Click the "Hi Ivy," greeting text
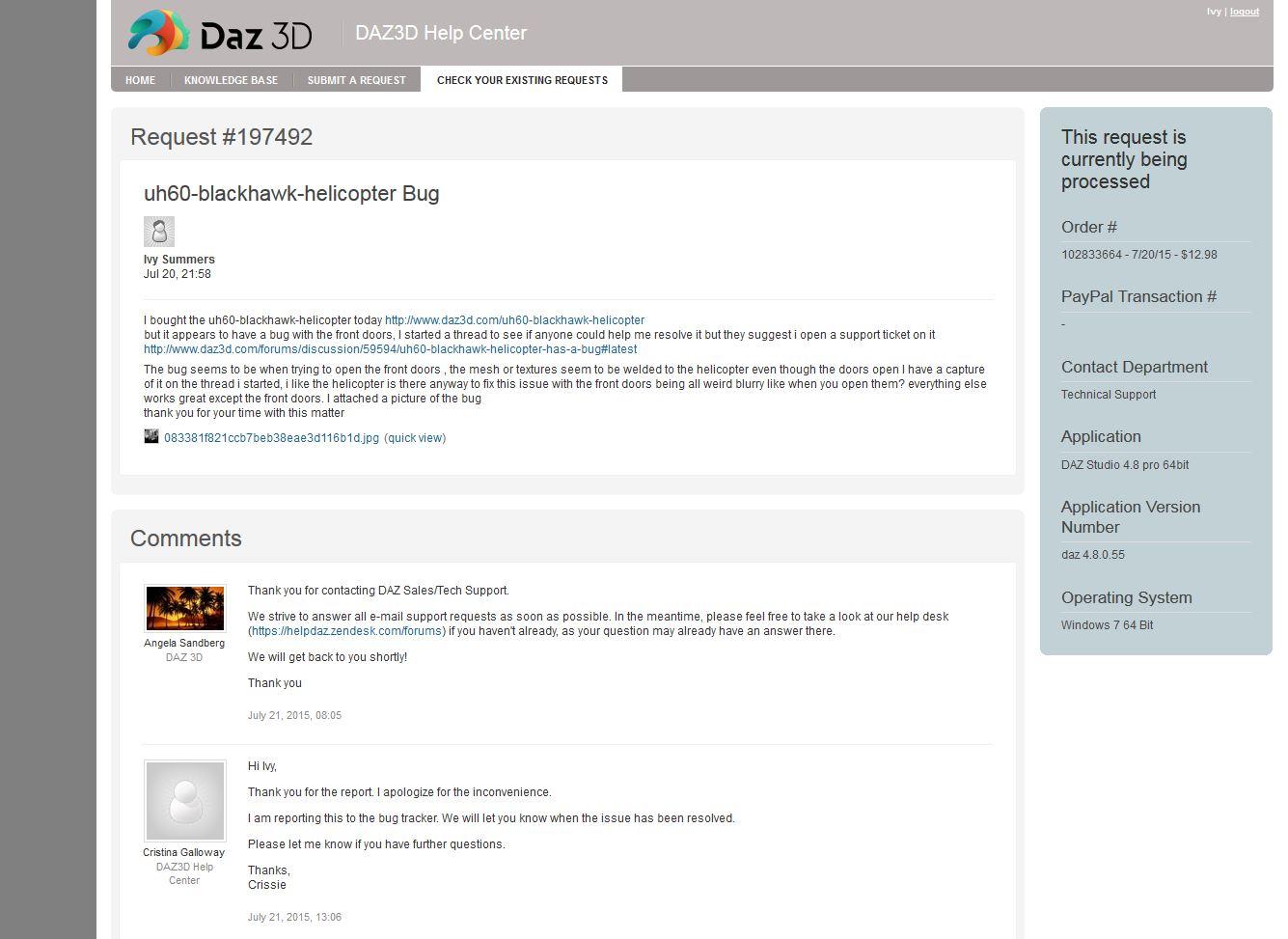Screen dimensions: 1288x939 pos(262,766)
